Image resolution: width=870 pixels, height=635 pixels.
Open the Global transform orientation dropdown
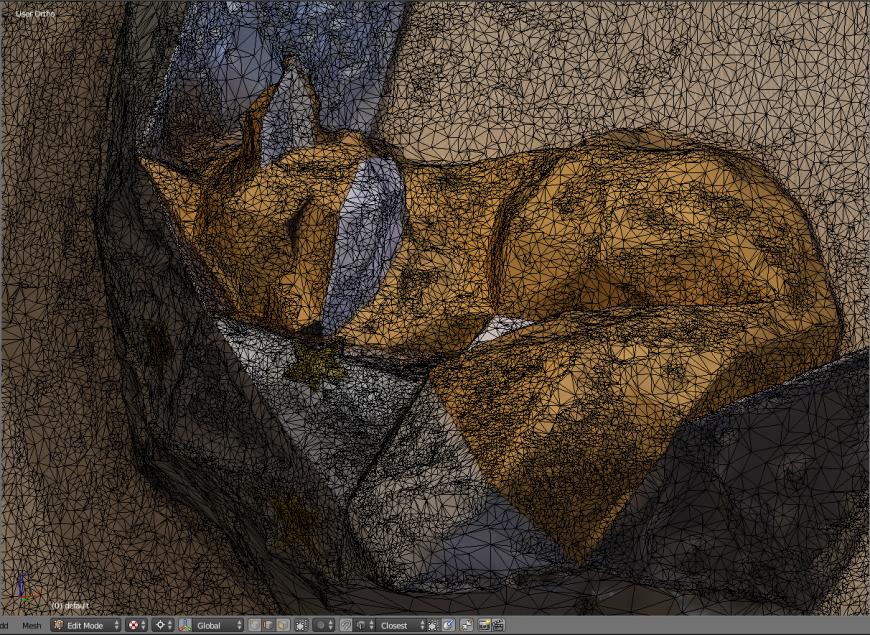tap(218, 626)
